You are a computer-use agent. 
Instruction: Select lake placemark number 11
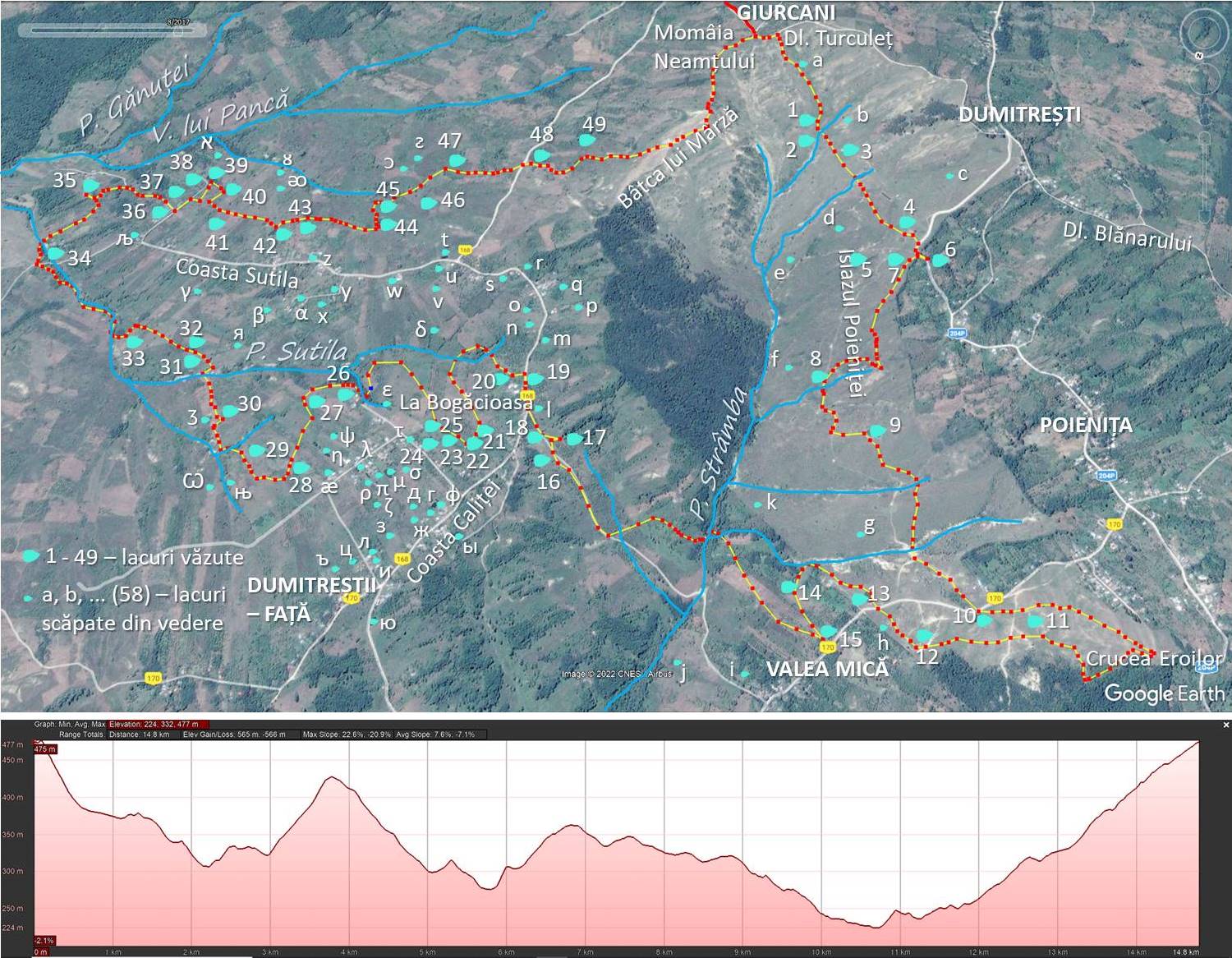pos(1036,622)
